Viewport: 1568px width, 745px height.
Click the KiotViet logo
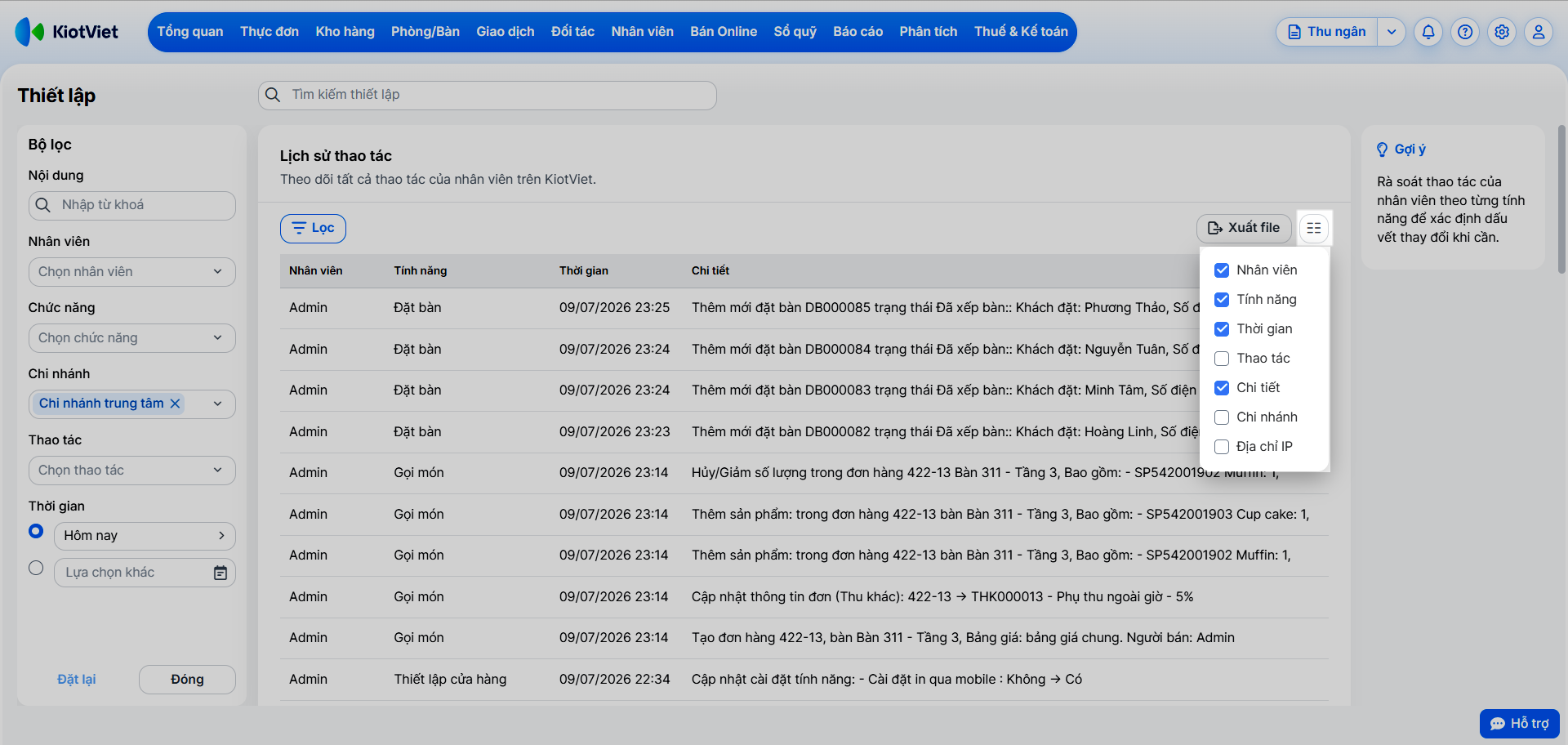tap(67, 32)
